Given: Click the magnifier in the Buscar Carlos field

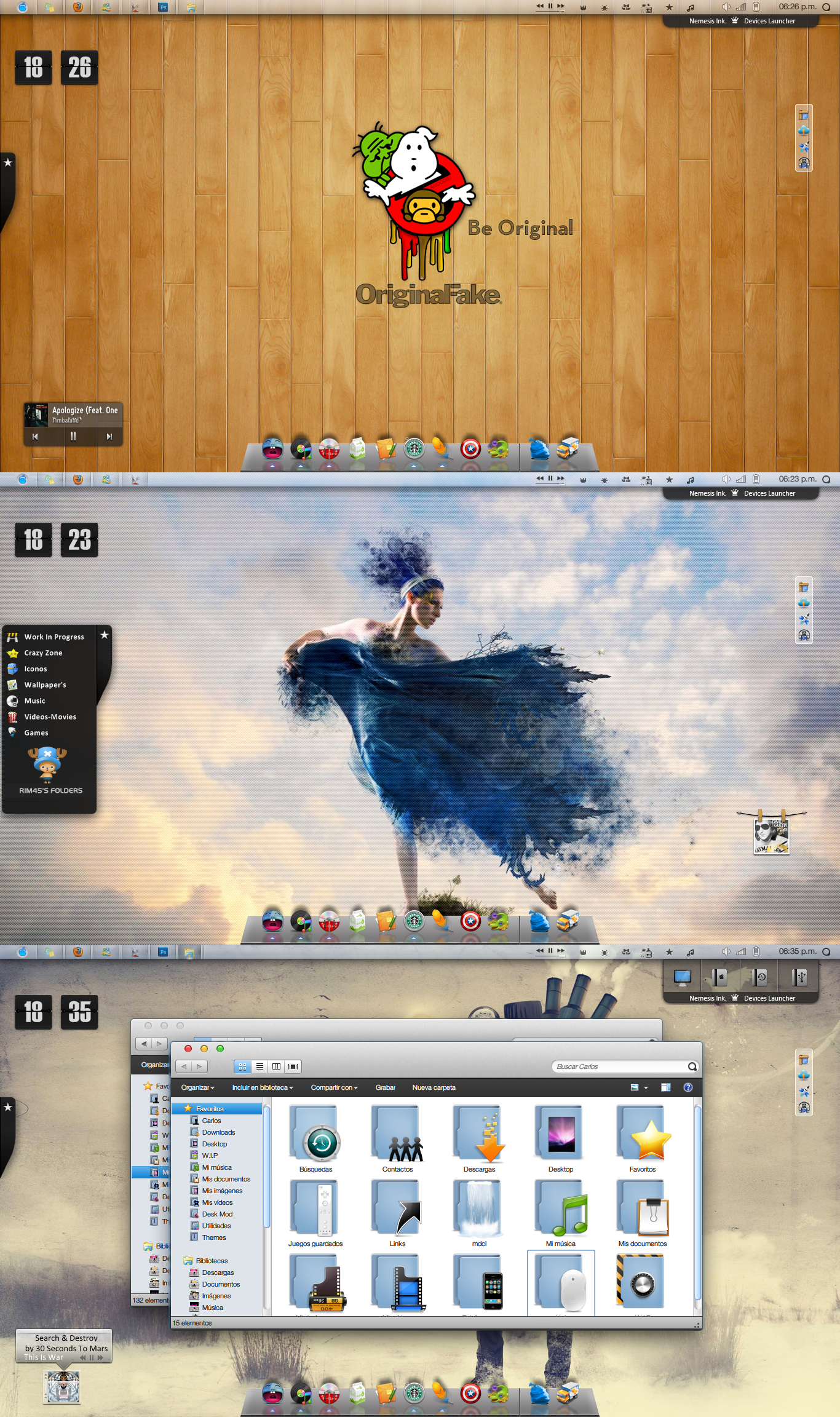Looking at the screenshot, I should [x=692, y=1066].
